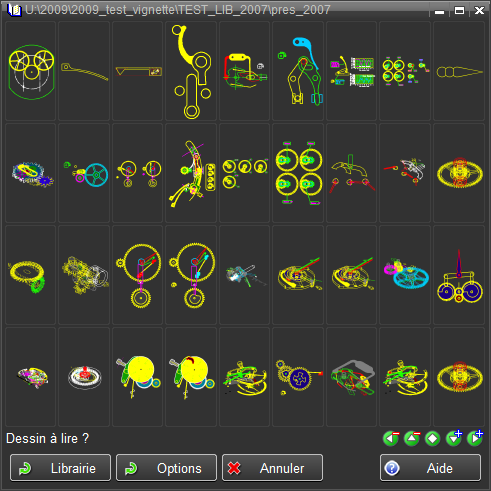491x491 pixels.
Task: Click the right arrow plus navigation icon
Action: (x=475, y=438)
